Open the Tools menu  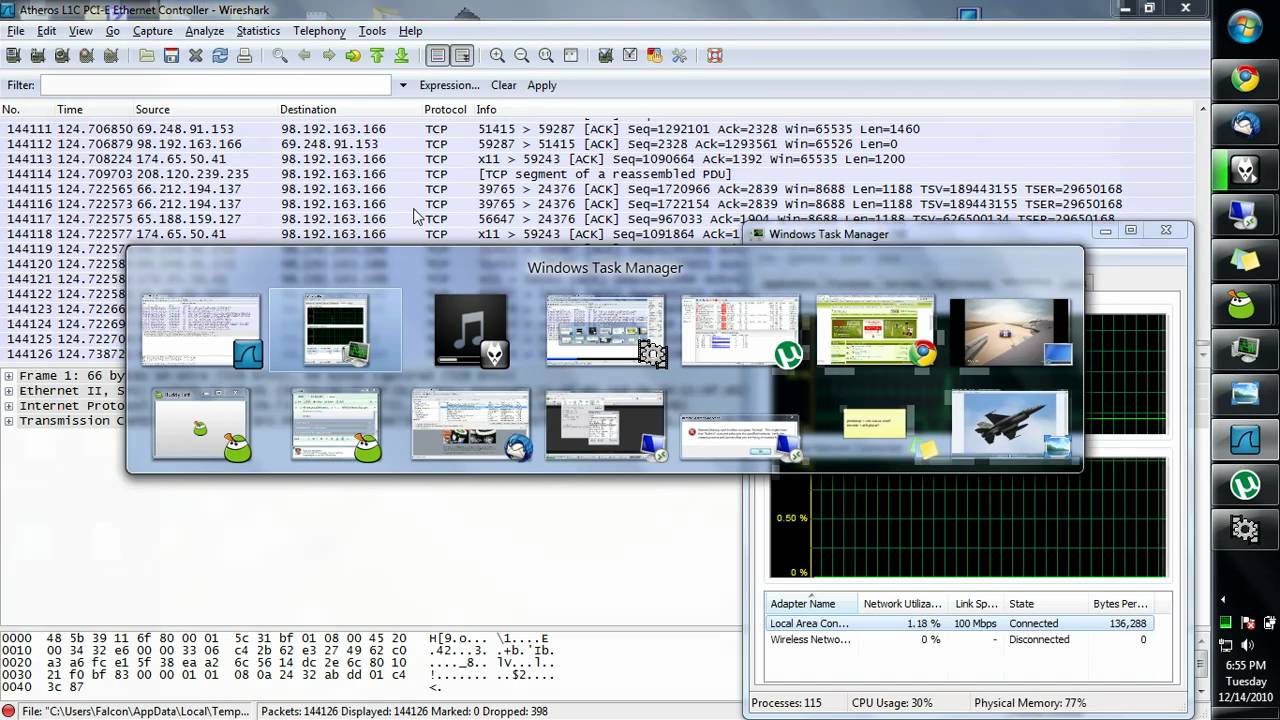(372, 31)
